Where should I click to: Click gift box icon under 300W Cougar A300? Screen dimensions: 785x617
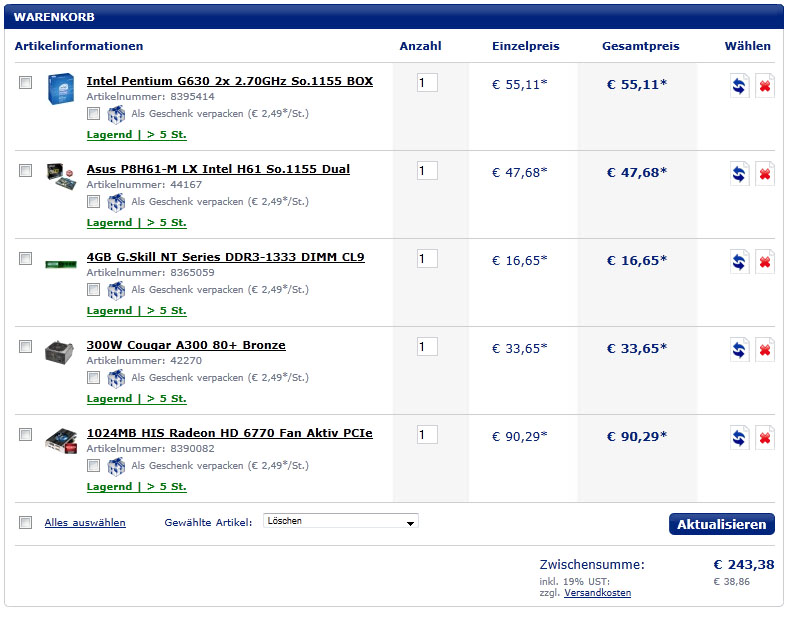pos(116,378)
